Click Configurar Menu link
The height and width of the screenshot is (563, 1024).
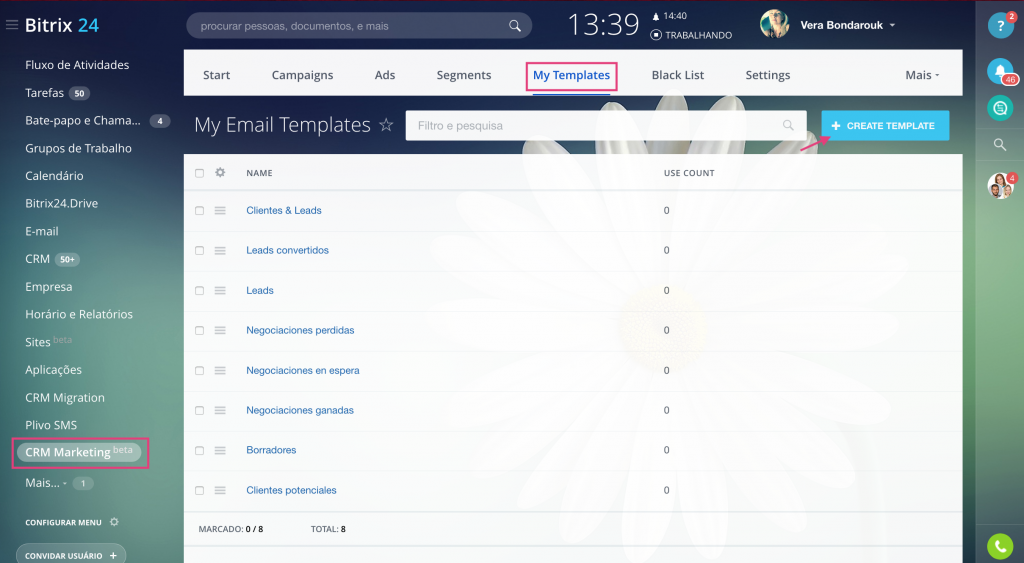tap(63, 523)
